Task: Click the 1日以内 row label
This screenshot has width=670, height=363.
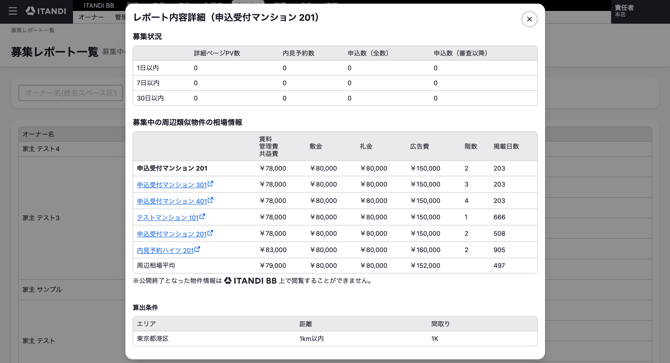Action: click(x=148, y=68)
